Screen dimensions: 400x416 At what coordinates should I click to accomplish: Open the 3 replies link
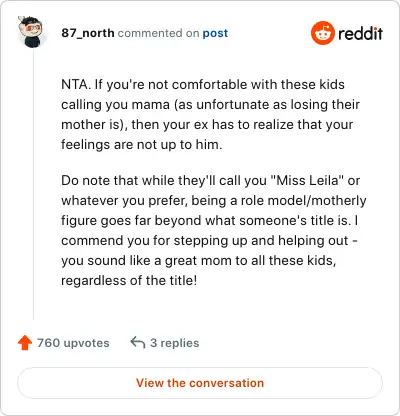(175, 343)
